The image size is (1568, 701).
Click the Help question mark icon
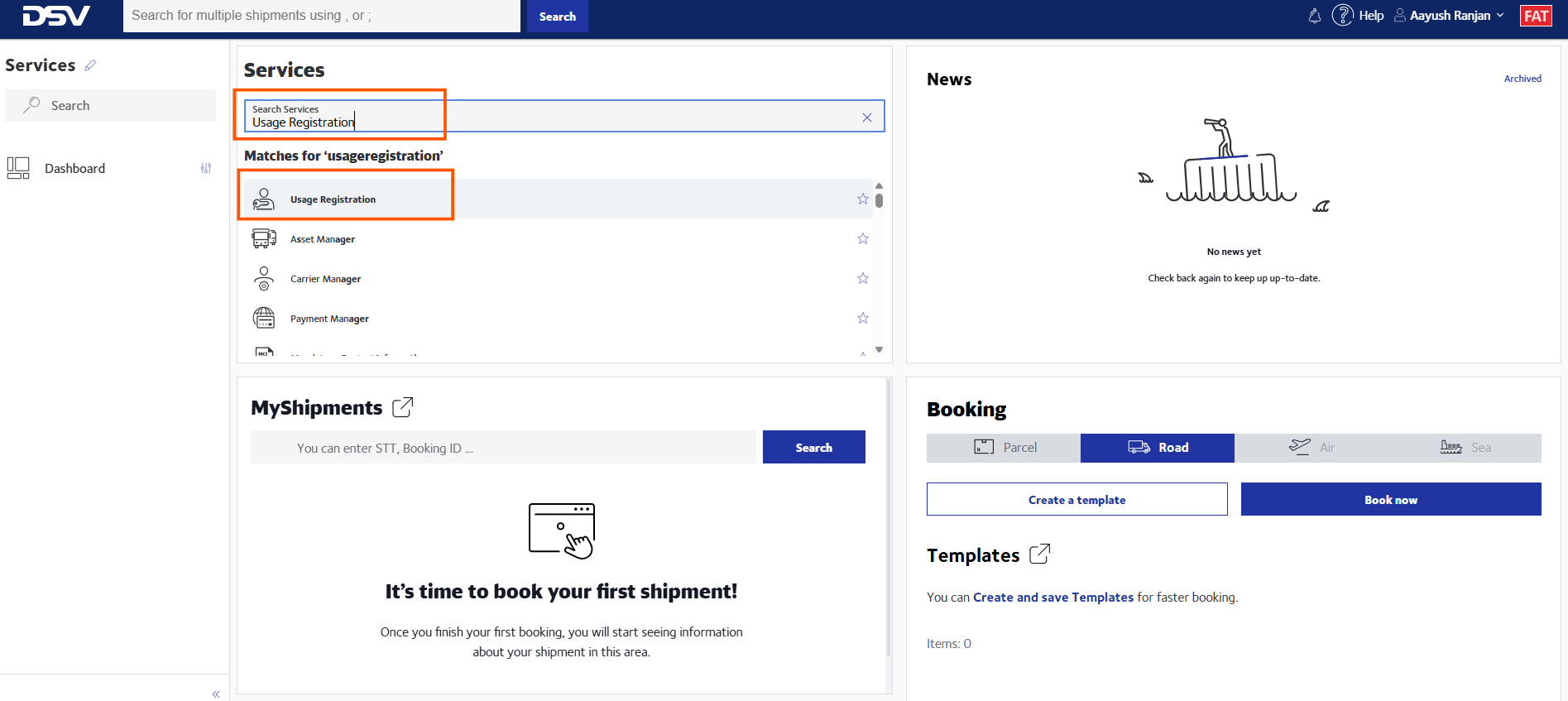coord(1342,15)
